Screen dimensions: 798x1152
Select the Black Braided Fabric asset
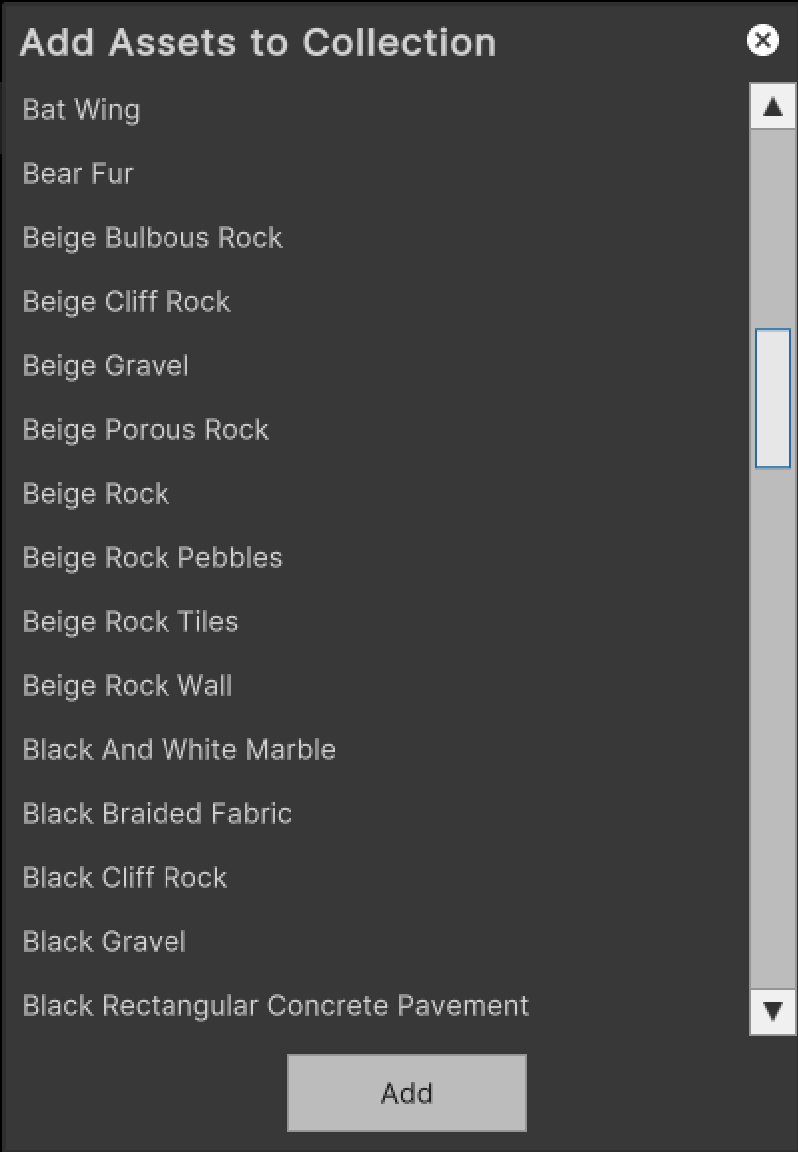coord(156,814)
